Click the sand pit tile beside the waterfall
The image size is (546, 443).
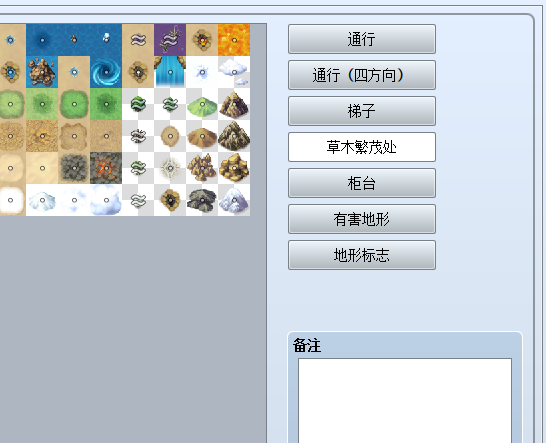click(x=138, y=72)
